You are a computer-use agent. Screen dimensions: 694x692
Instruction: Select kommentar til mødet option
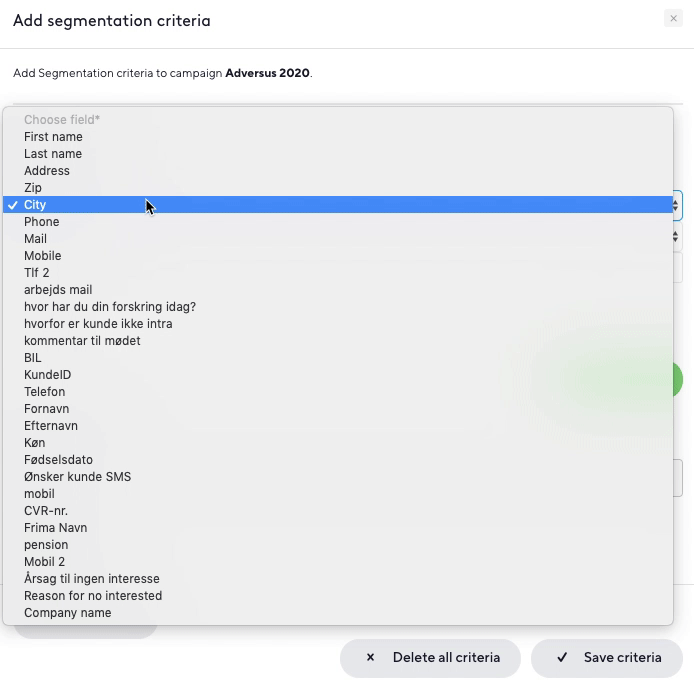[x=338, y=341]
